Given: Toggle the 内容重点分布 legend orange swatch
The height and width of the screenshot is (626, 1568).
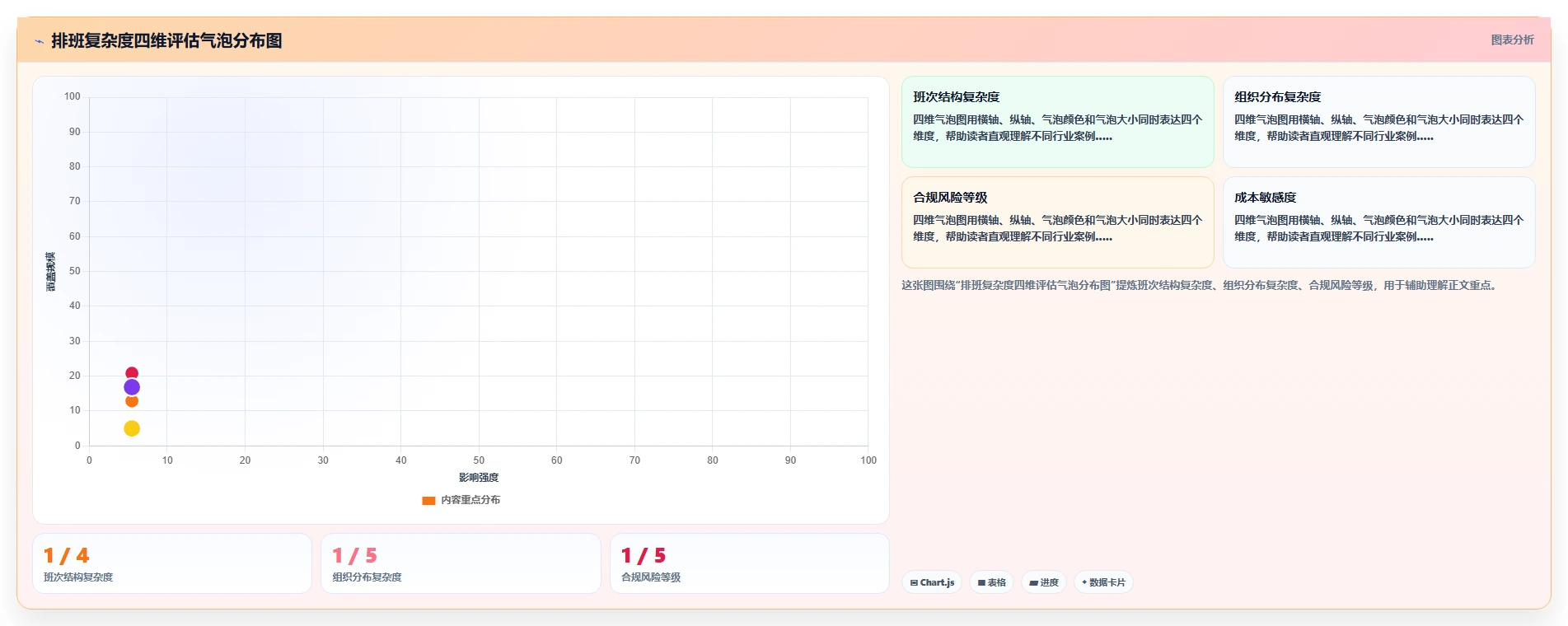Looking at the screenshot, I should tap(428, 500).
